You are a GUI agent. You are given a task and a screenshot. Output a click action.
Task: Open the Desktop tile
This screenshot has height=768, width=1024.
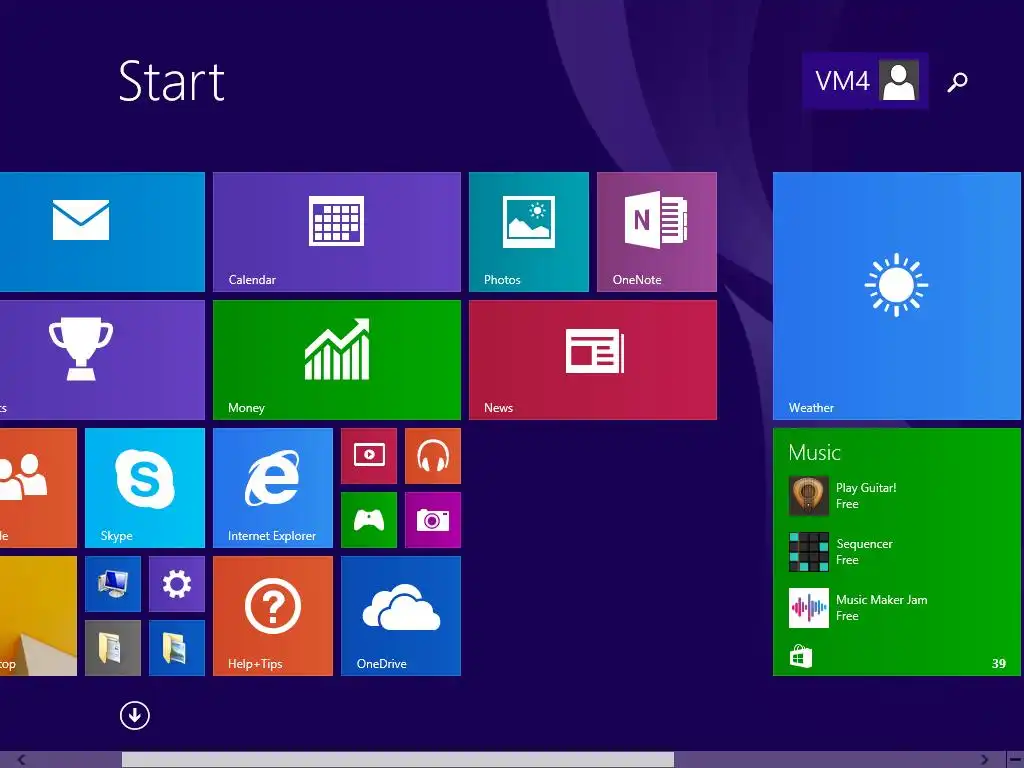coord(38,616)
